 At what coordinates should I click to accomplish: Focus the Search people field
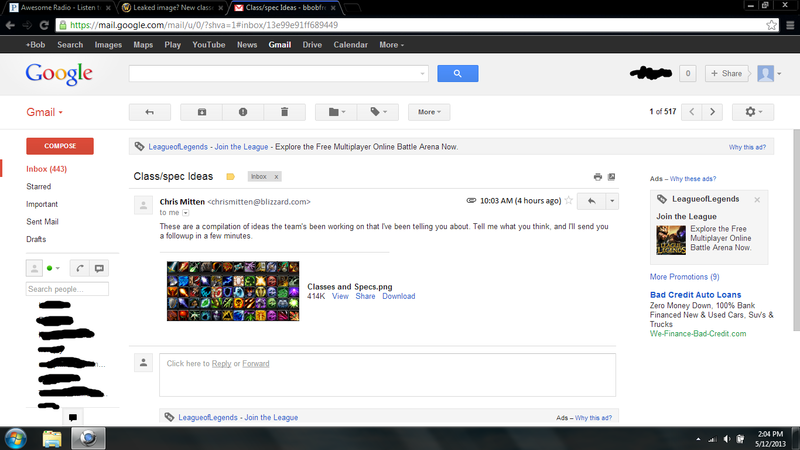pos(67,289)
